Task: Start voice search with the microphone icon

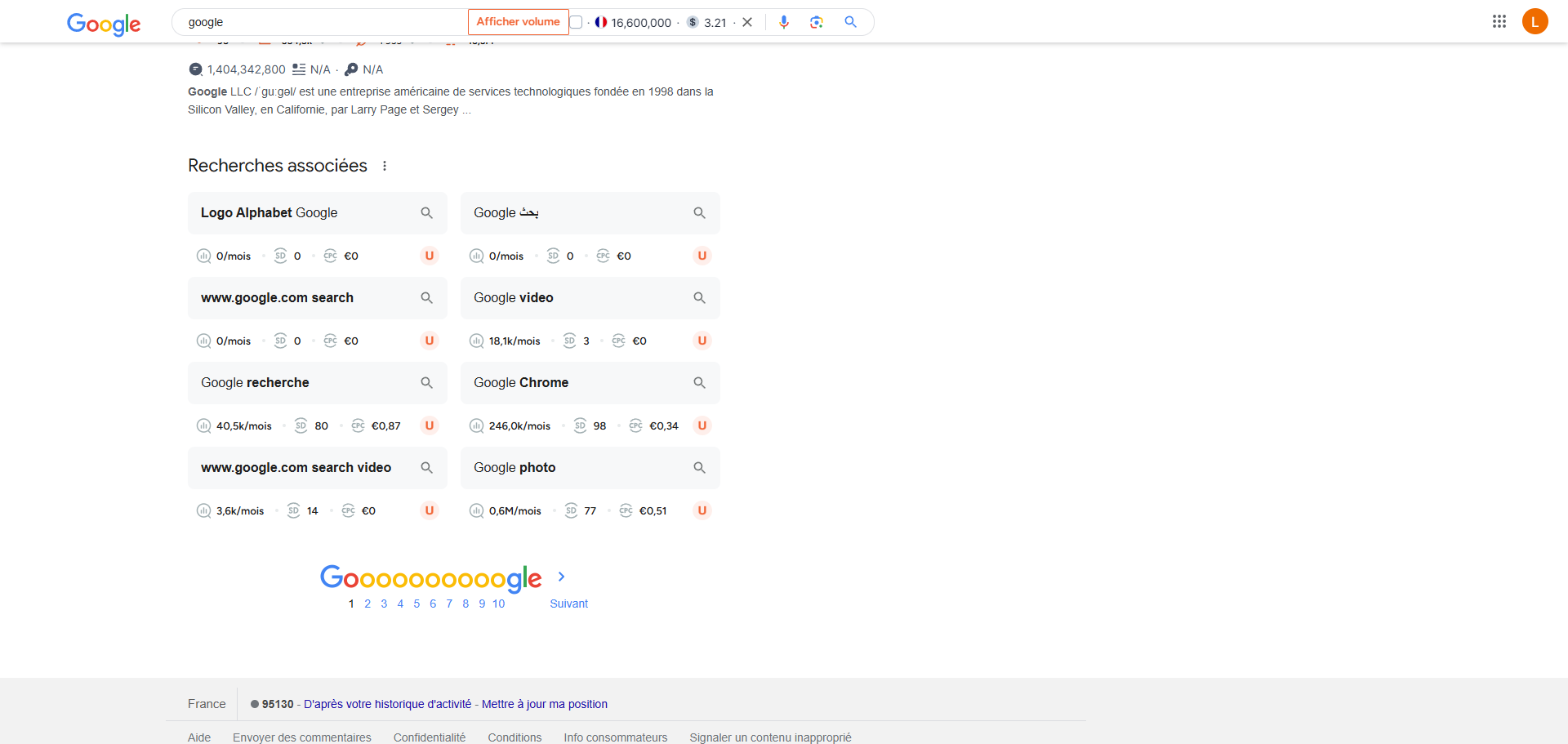Action: click(784, 22)
